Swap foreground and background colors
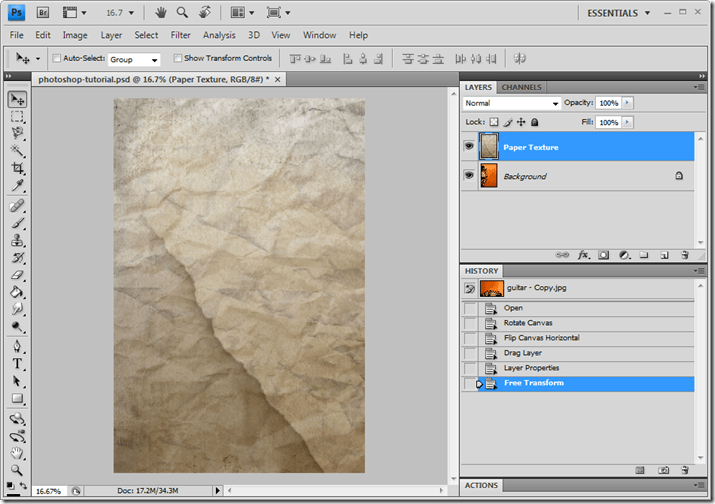This screenshot has width=715, height=504. click(23, 486)
